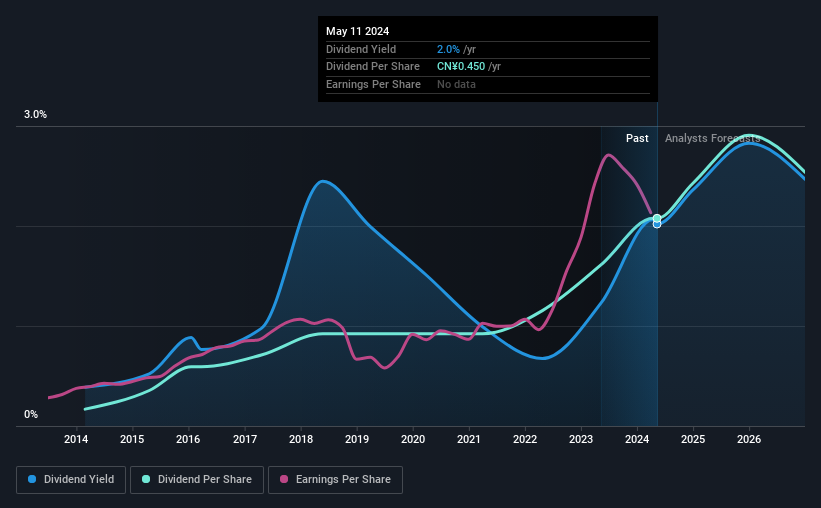
Task: Click the 2019 x-axis label
Action: click(x=357, y=439)
